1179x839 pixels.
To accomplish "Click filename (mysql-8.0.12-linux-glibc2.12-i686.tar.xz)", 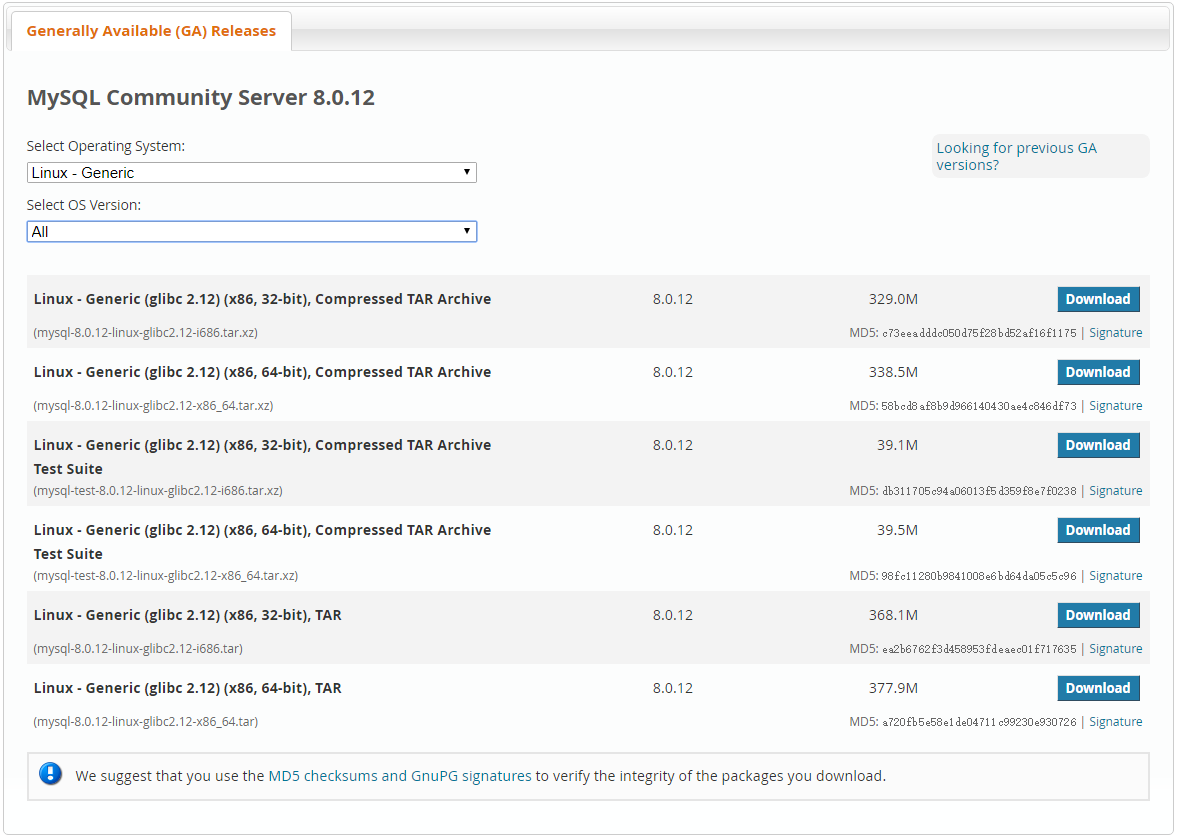I will point(146,332).
